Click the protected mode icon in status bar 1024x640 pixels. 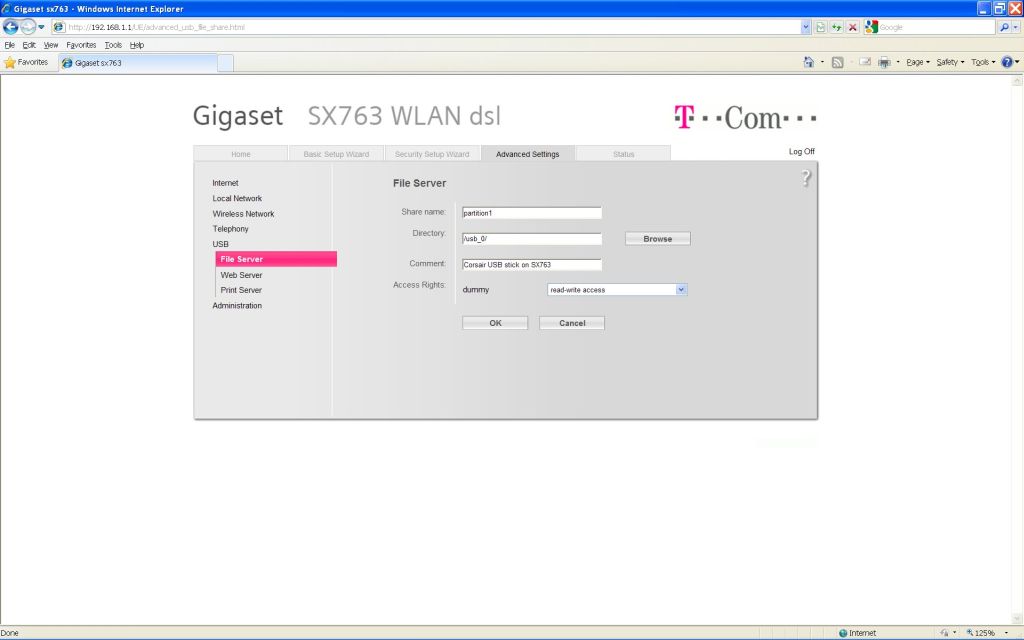[x=944, y=633]
